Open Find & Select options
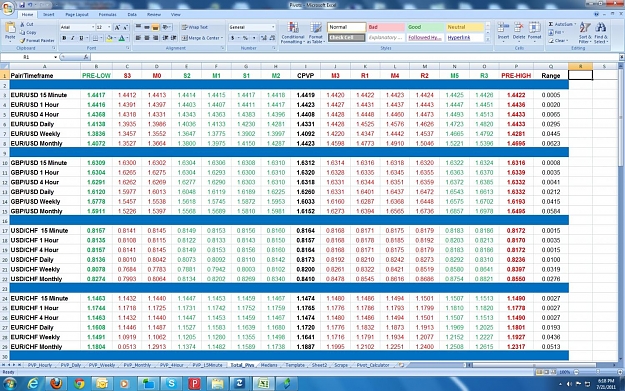This screenshot has height=391, width=625. point(601,33)
